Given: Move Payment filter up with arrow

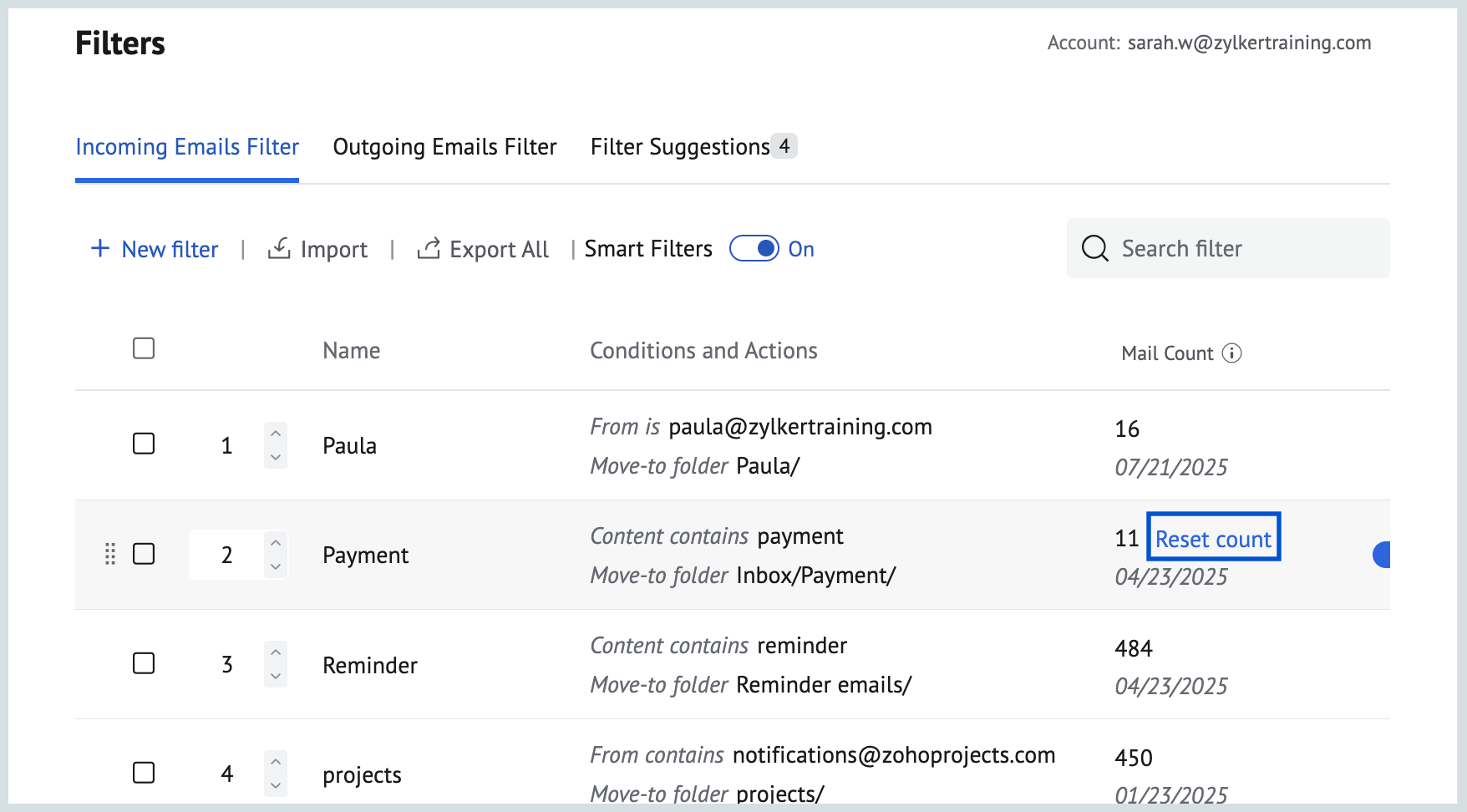Looking at the screenshot, I should tap(276, 543).
